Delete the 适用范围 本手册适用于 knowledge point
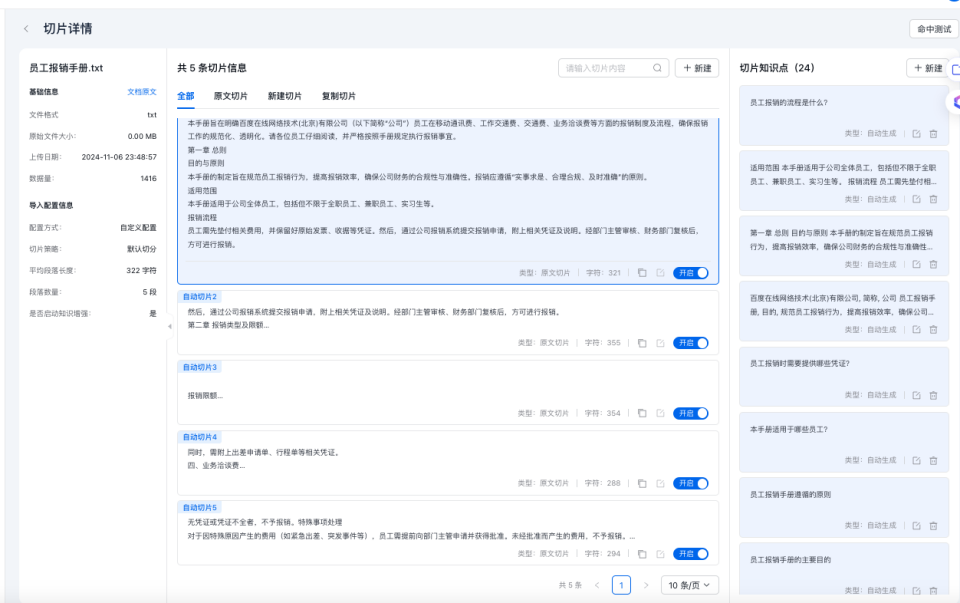Image resolution: width=960 pixels, height=603 pixels. point(933,199)
